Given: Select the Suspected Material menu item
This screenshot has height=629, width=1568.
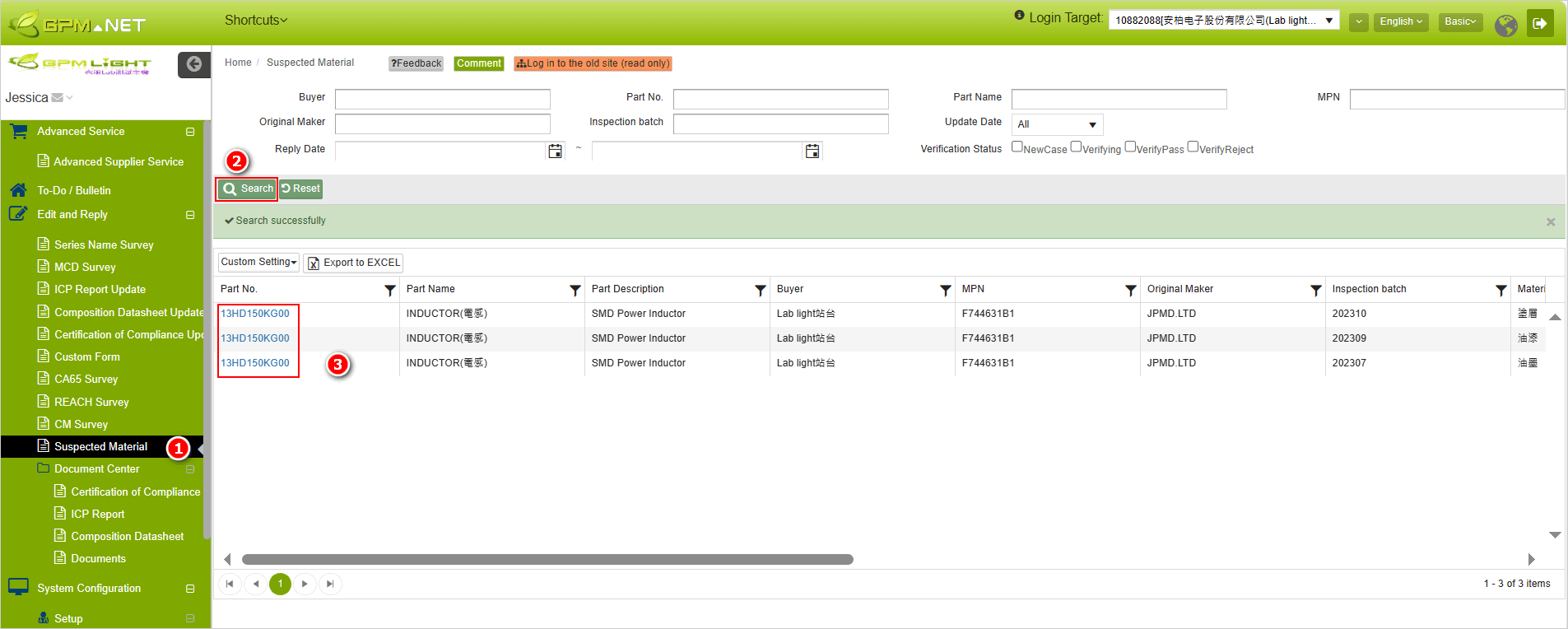Looking at the screenshot, I should coord(100,446).
